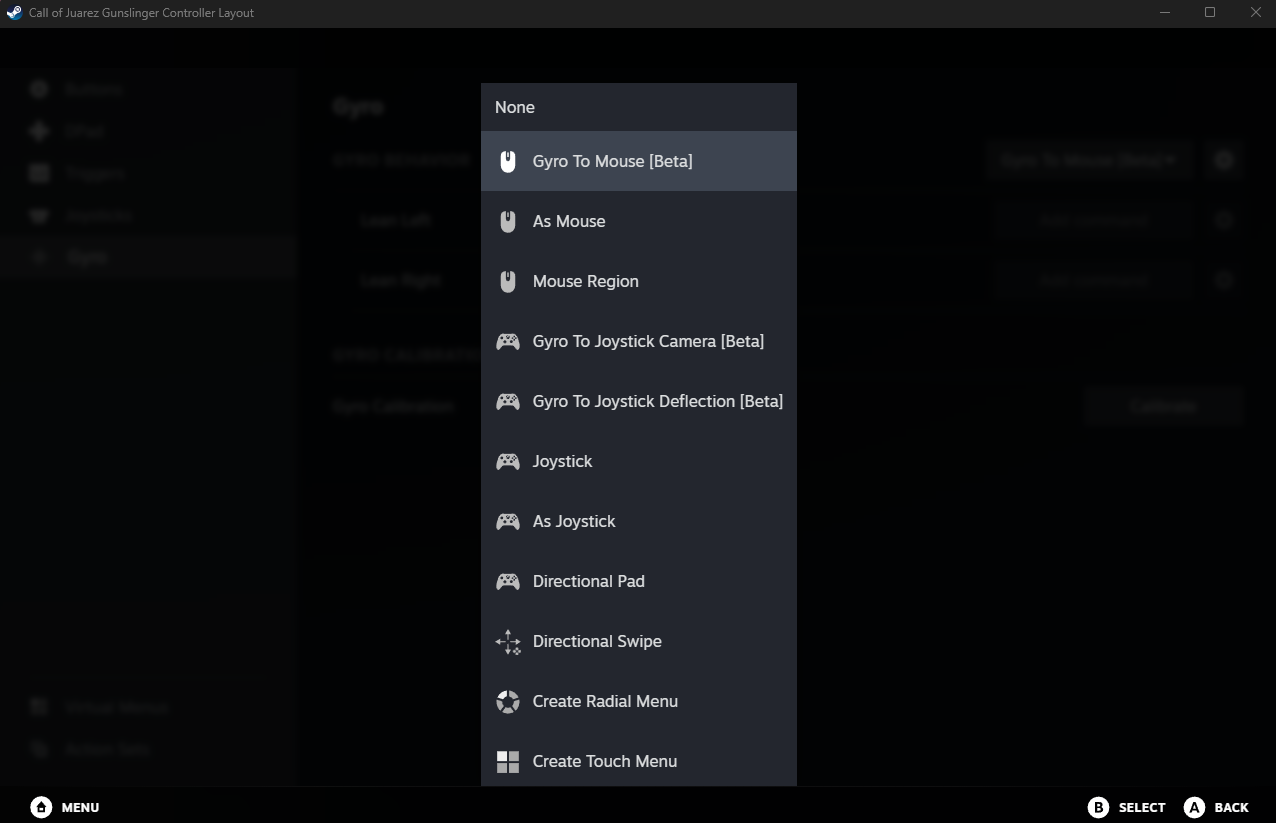Pick Gyro To Joystick Deflection [Beta]
1276x823 pixels.
pos(657,401)
